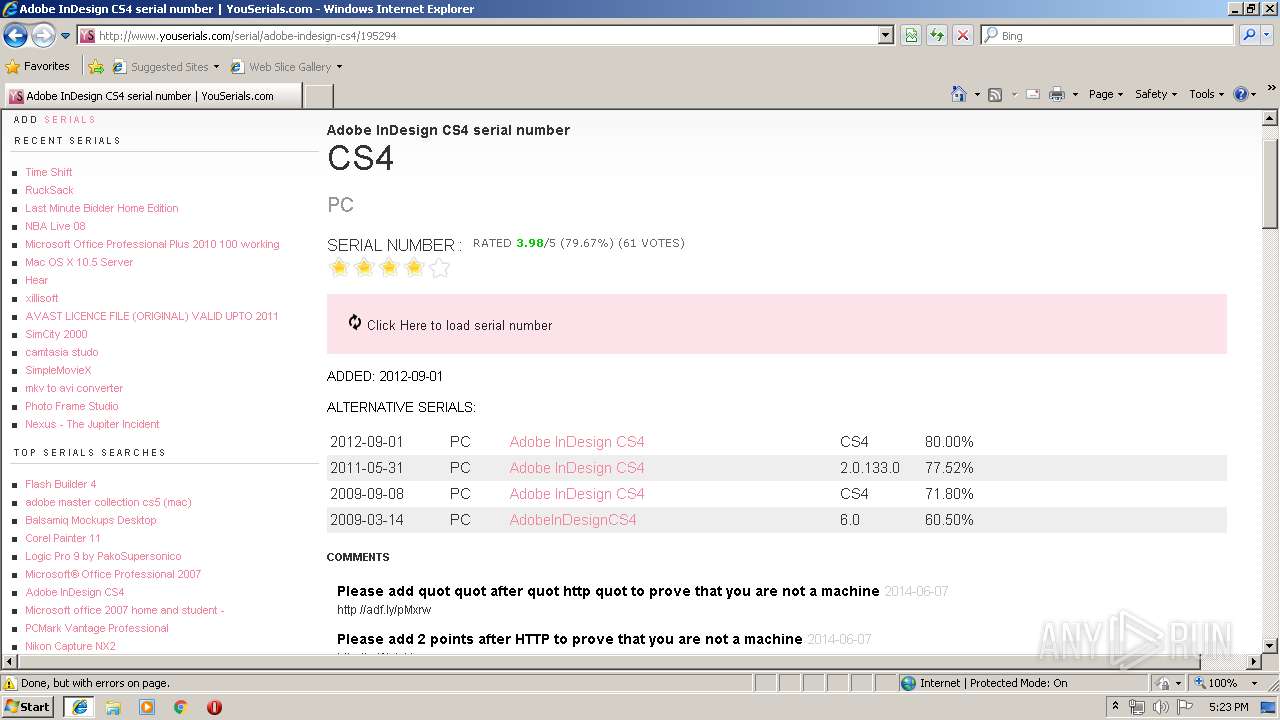This screenshot has width=1280, height=720.
Task: Open the Favorites star button
Action: (x=38, y=66)
